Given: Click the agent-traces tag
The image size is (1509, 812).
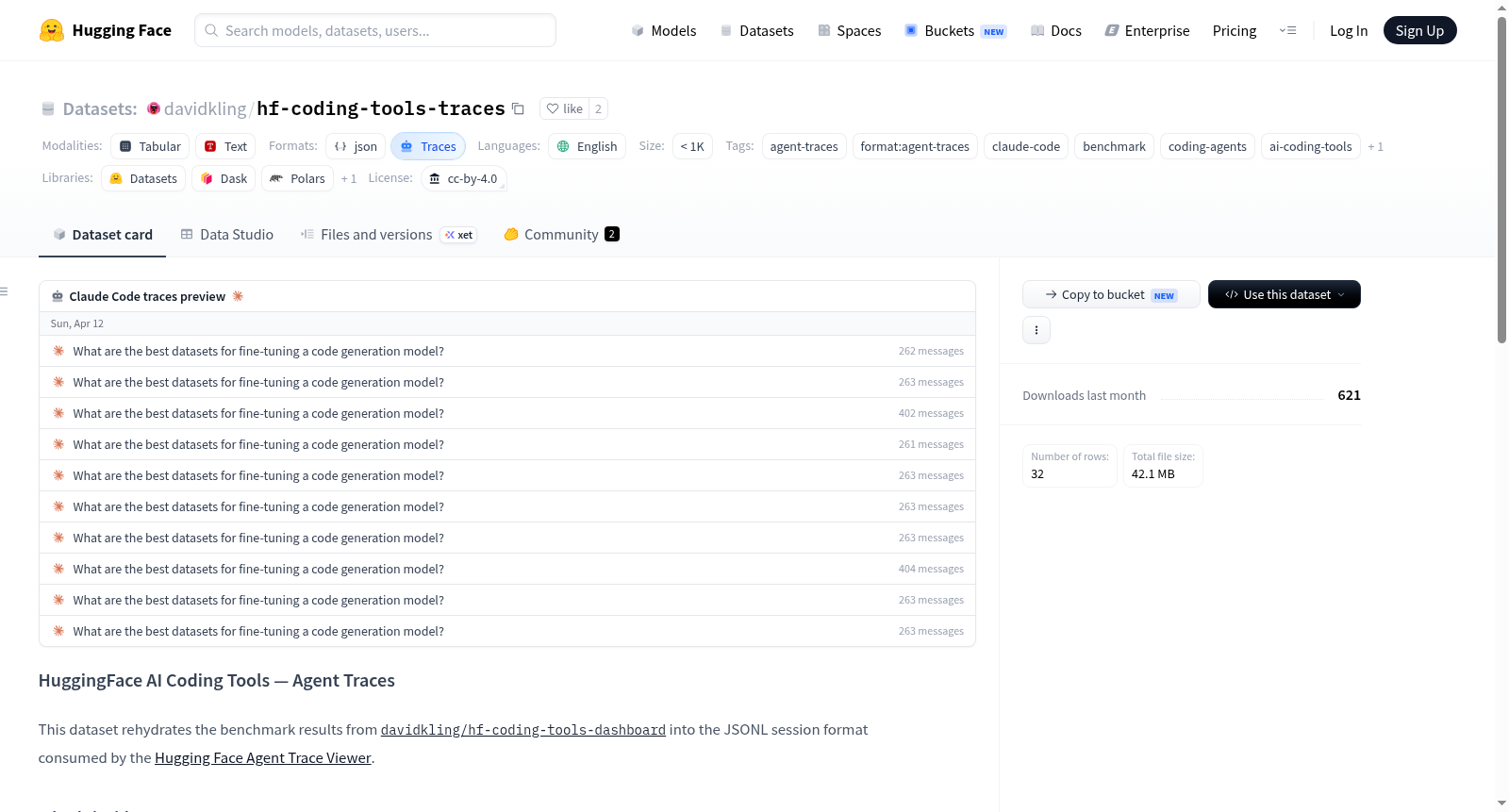Looking at the screenshot, I should (x=804, y=146).
